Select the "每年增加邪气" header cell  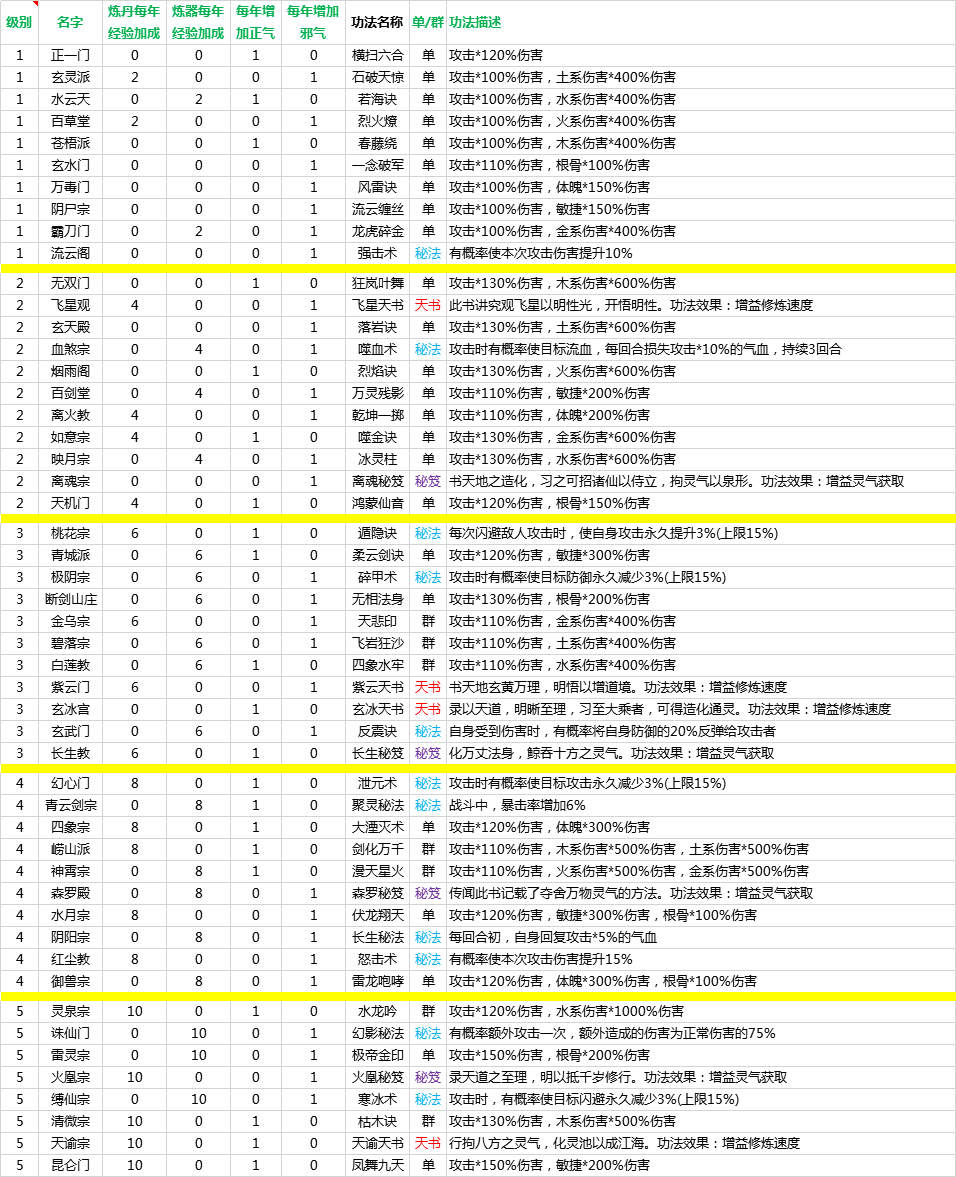pos(313,23)
